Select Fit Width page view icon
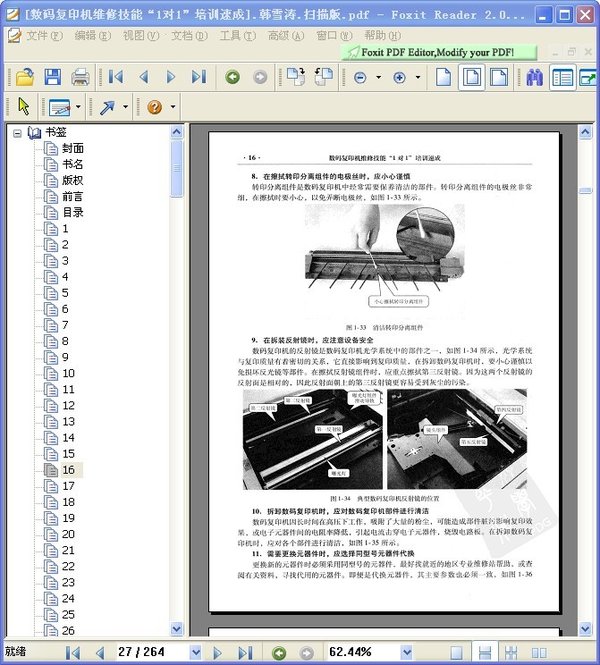Viewport: 600px width, 665px height. pos(499,77)
